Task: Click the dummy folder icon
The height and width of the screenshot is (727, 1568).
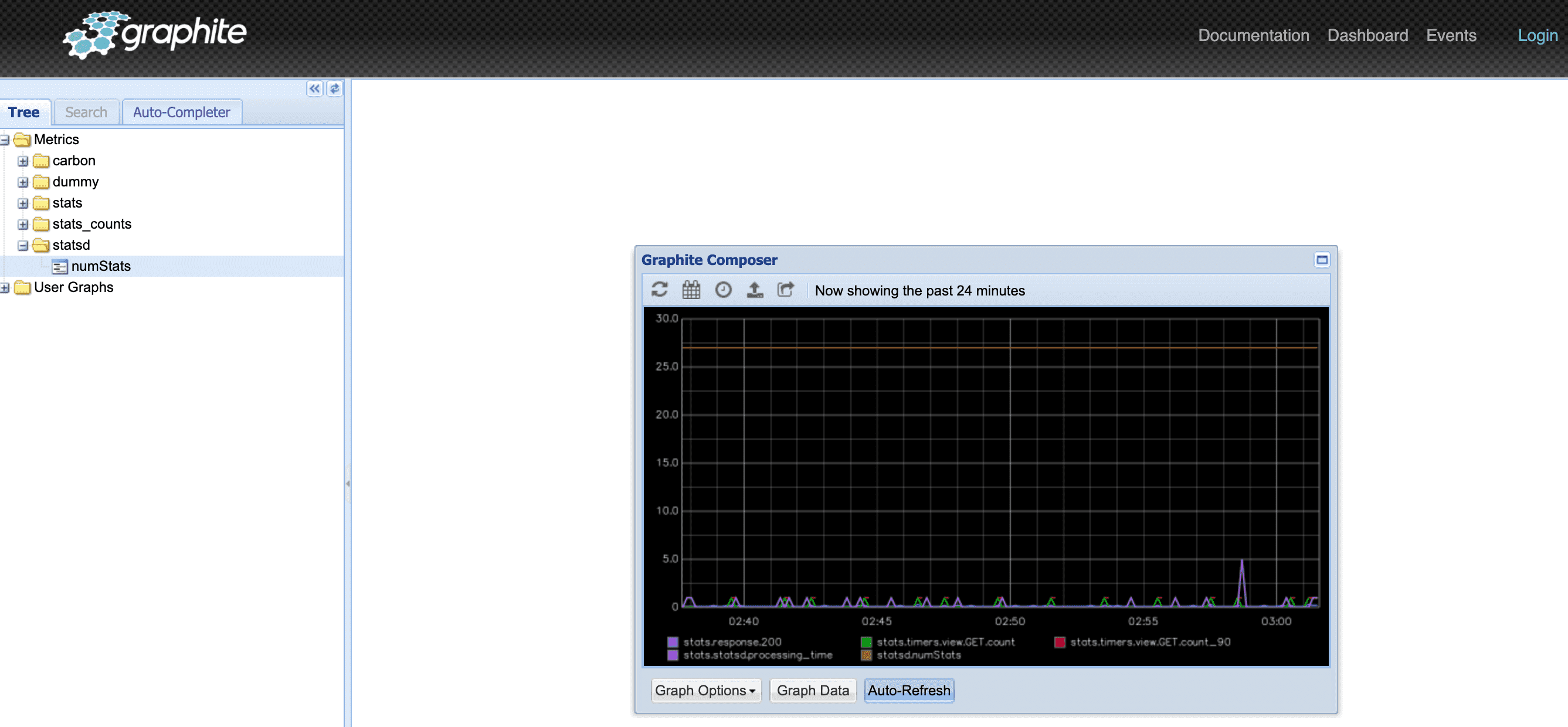Action: pyautogui.click(x=41, y=182)
